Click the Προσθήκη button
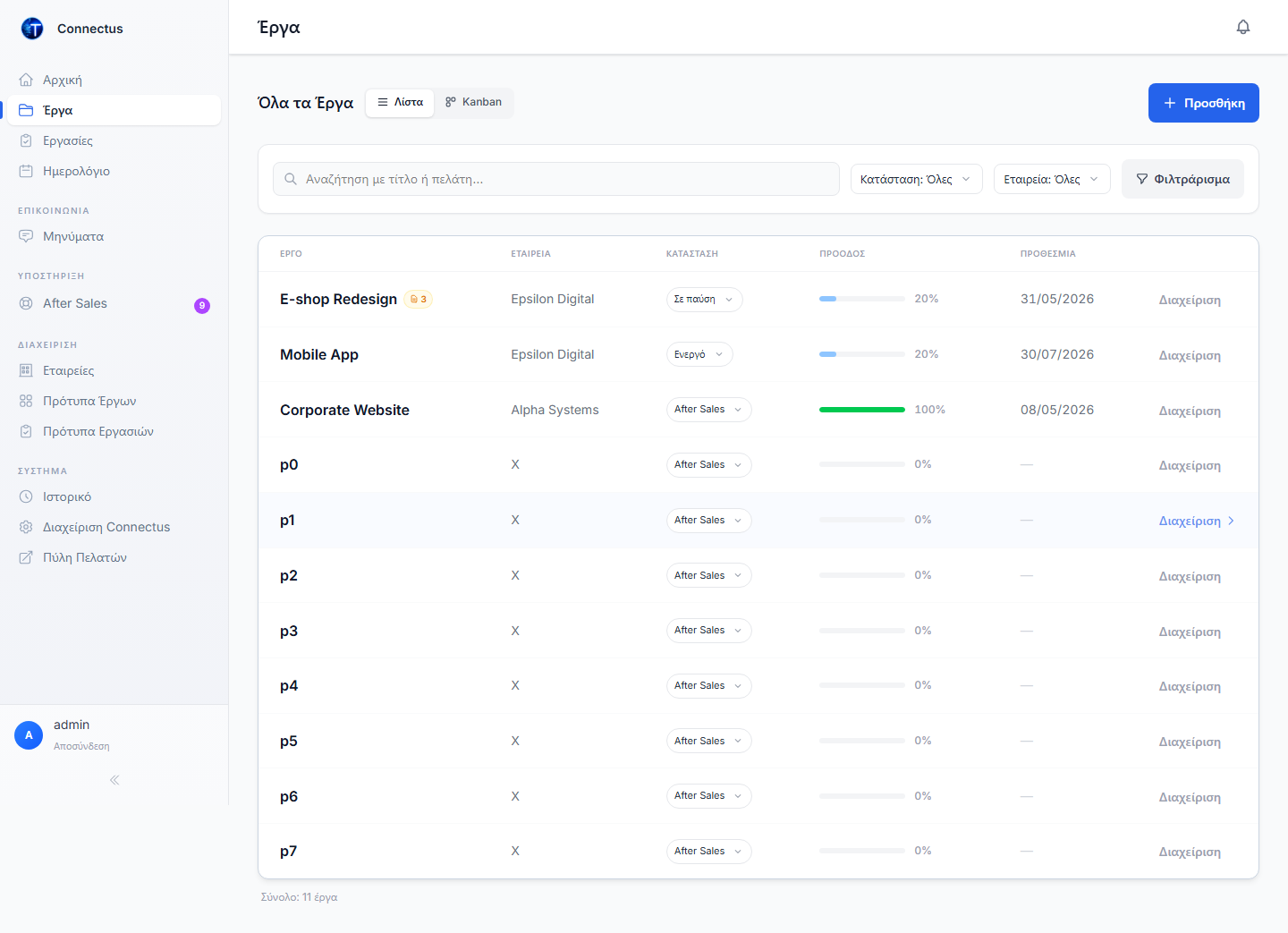This screenshot has width=1288, height=933. tap(1204, 103)
